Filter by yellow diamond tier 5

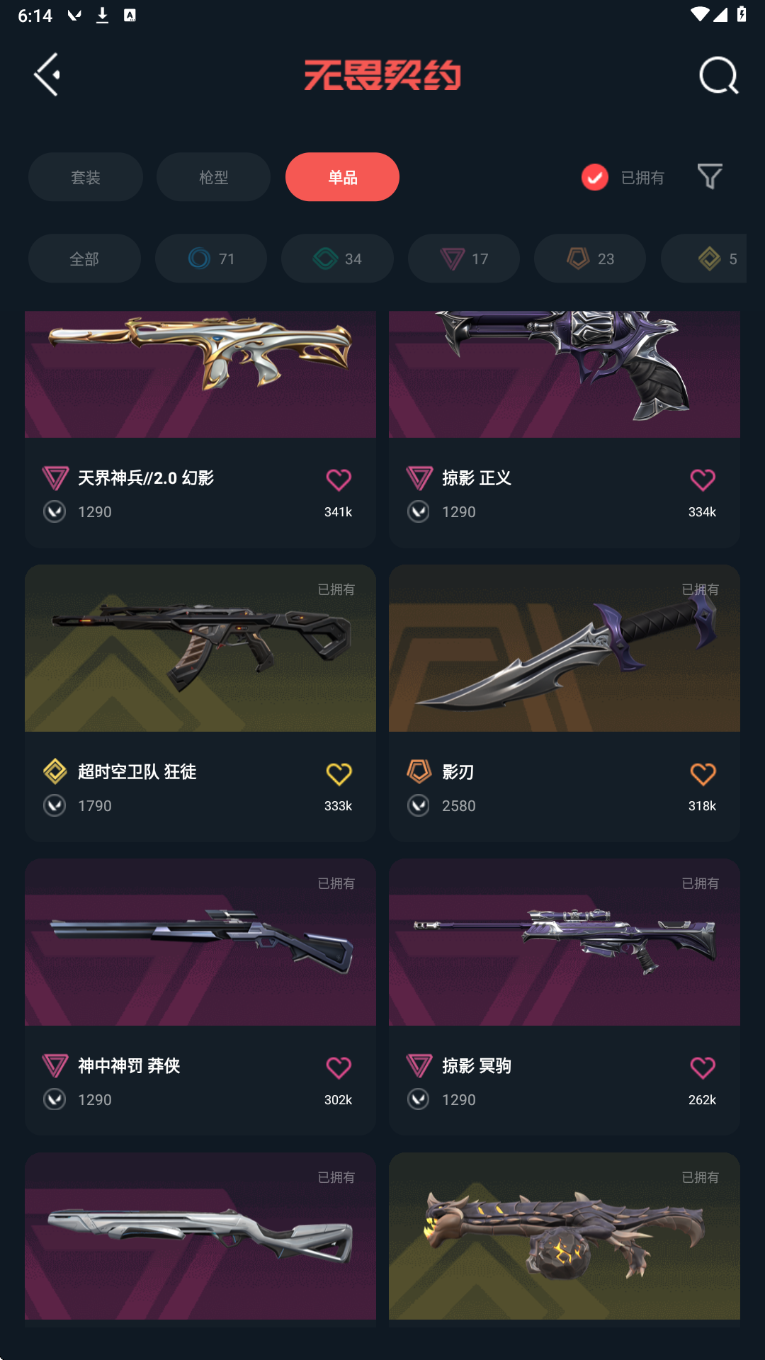[704, 259]
